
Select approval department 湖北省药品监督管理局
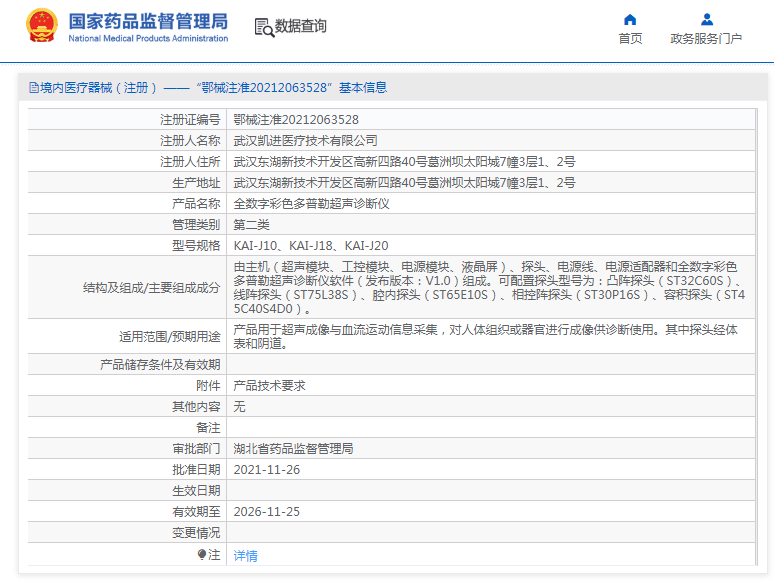293,448
